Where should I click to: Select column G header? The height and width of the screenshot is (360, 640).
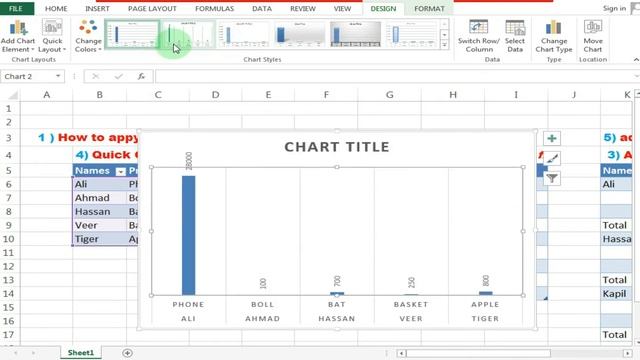389,95
